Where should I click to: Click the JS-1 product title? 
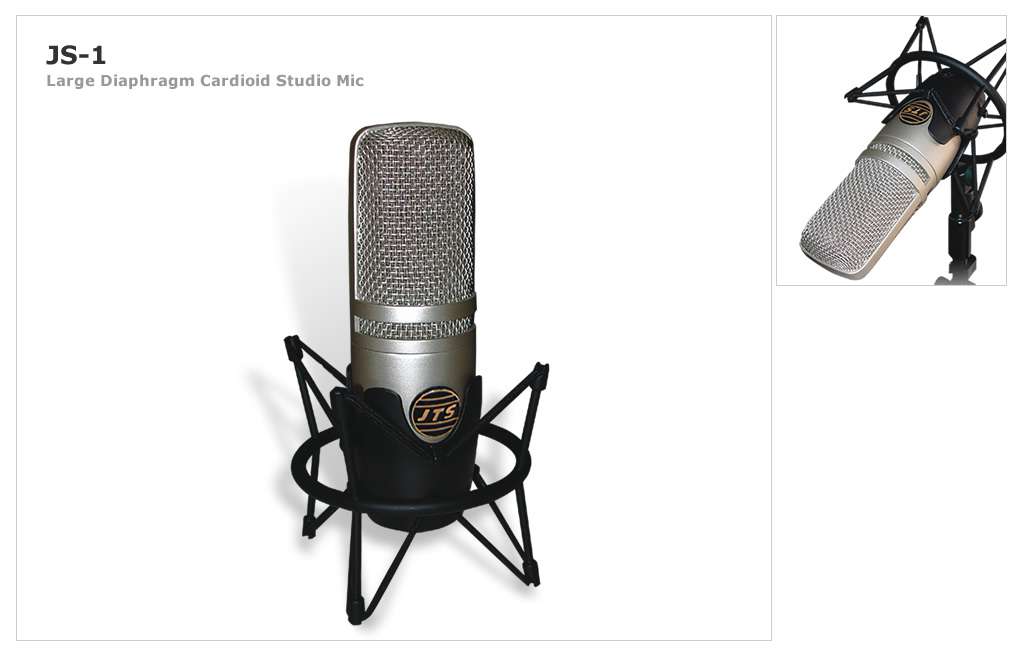click(76, 56)
